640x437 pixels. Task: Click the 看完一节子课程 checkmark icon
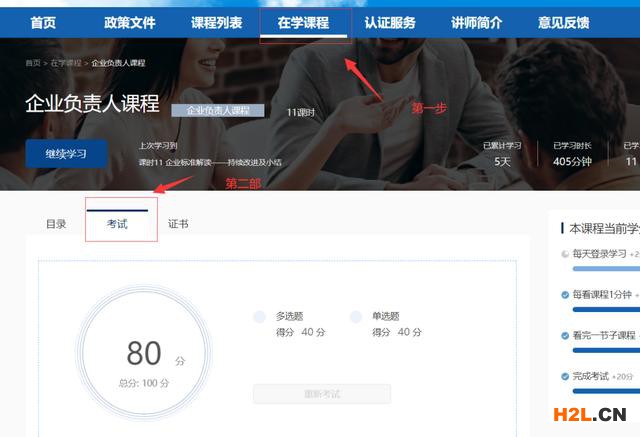coord(566,335)
